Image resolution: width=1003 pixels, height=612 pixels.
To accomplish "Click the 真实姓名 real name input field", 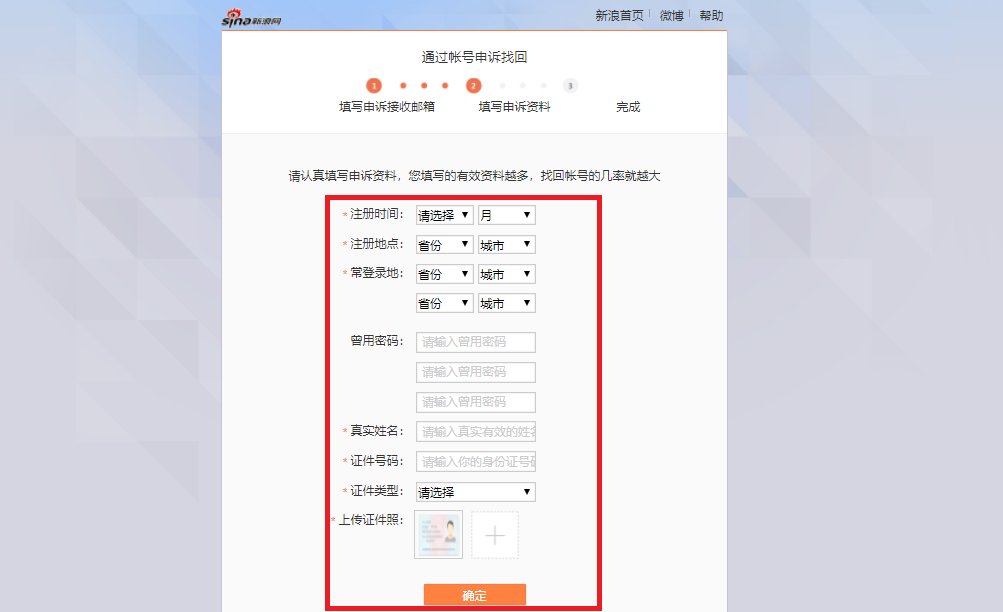I will [475, 431].
